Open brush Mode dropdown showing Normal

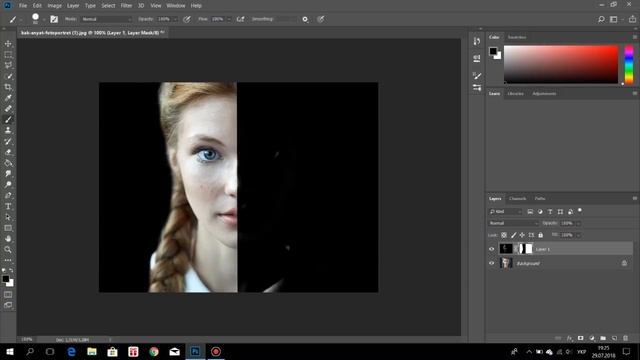coord(107,19)
